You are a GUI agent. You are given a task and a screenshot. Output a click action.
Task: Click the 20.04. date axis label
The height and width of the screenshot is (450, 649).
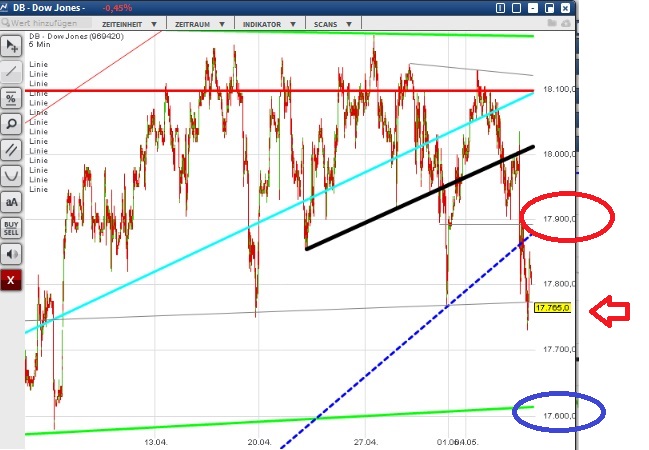tap(259, 442)
